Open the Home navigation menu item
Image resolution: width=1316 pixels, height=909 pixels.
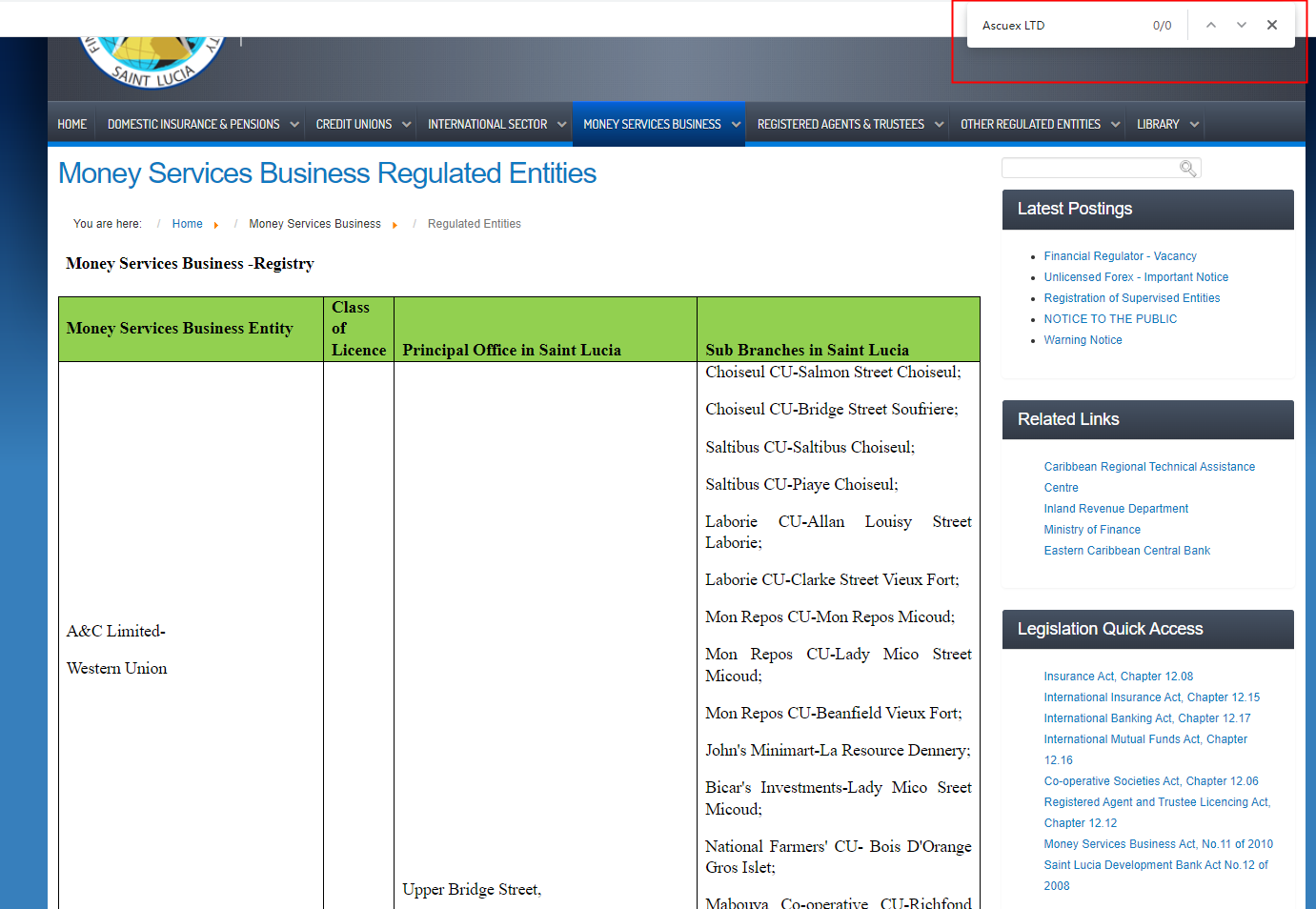[71, 125]
